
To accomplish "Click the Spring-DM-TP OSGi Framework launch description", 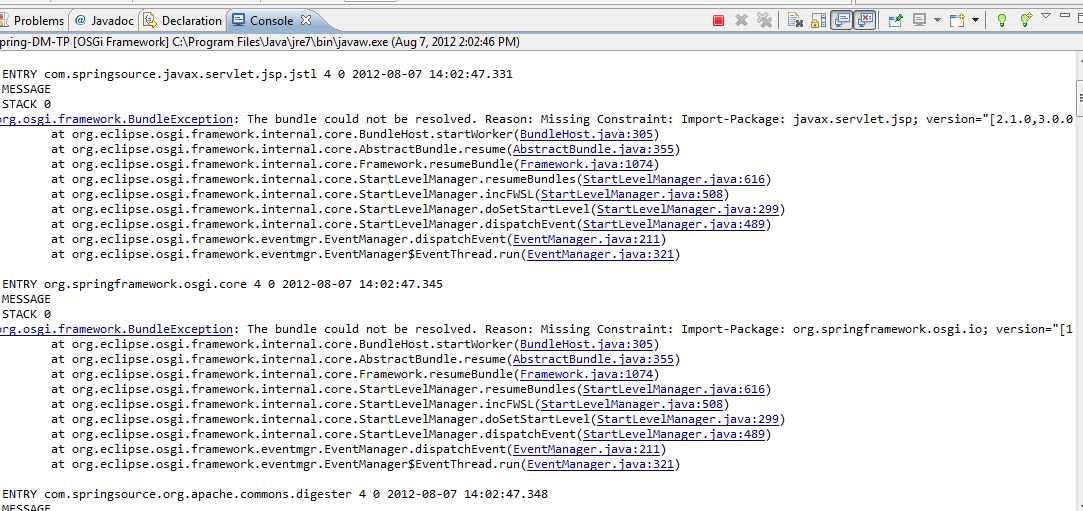I will [x=260, y=42].
